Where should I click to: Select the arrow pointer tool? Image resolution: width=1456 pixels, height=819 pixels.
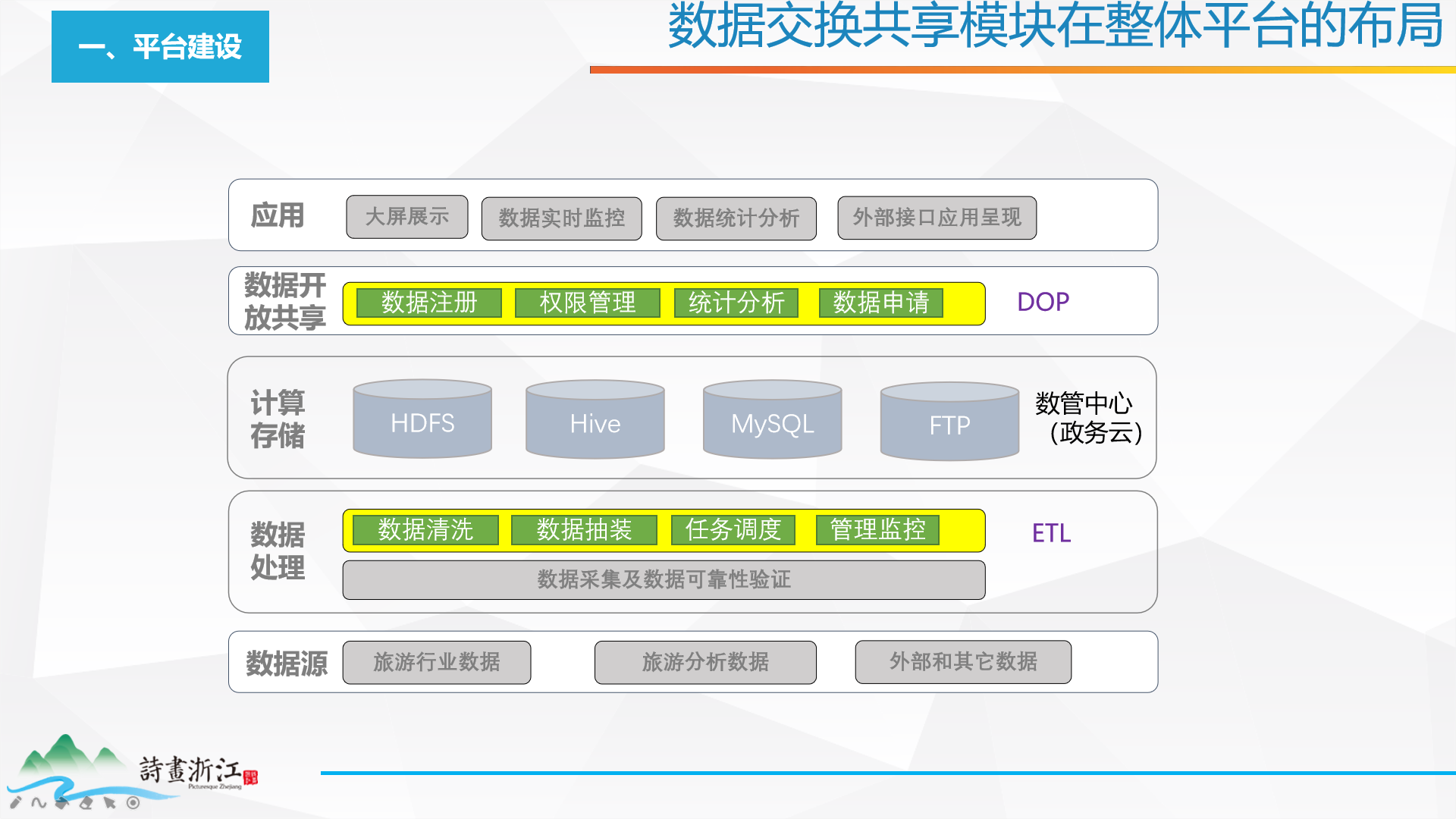(110, 802)
